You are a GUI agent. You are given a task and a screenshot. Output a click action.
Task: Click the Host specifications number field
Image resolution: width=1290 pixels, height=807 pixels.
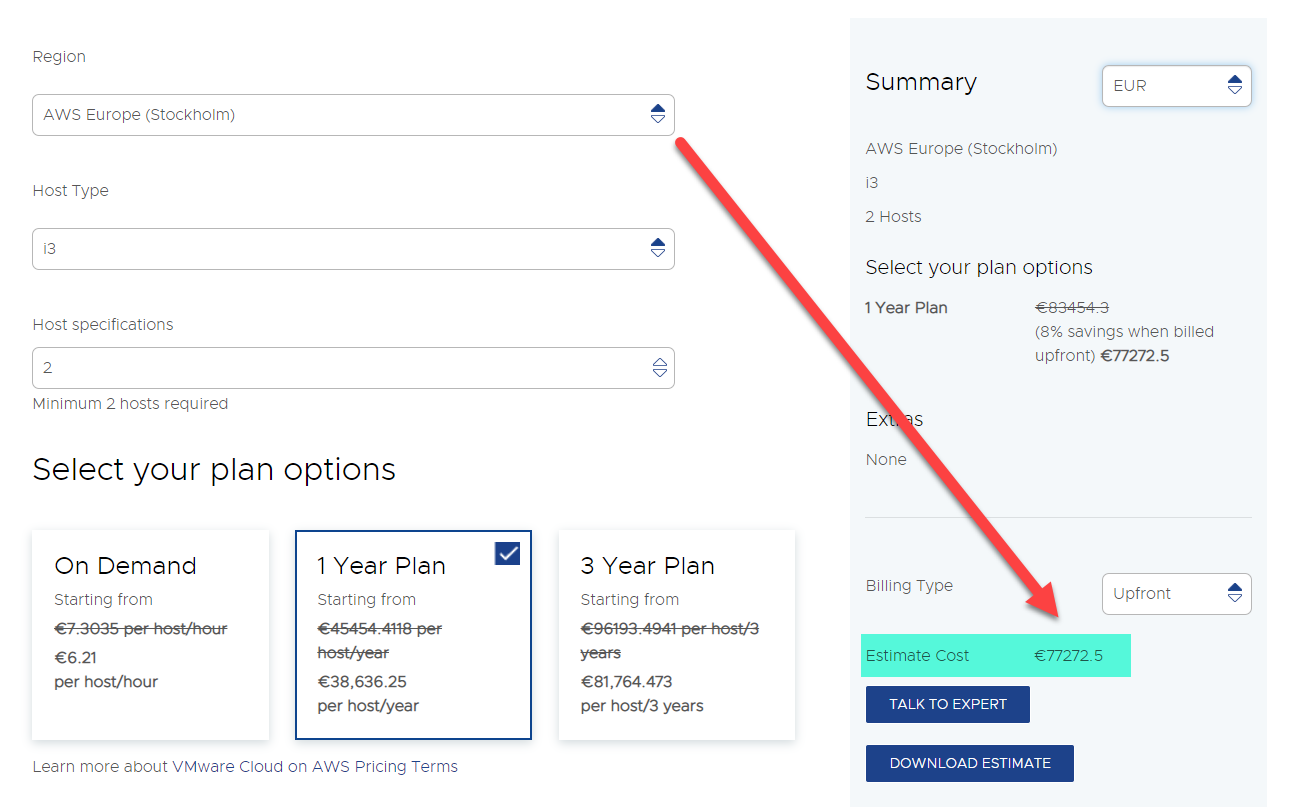pyautogui.click(x=340, y=368)
